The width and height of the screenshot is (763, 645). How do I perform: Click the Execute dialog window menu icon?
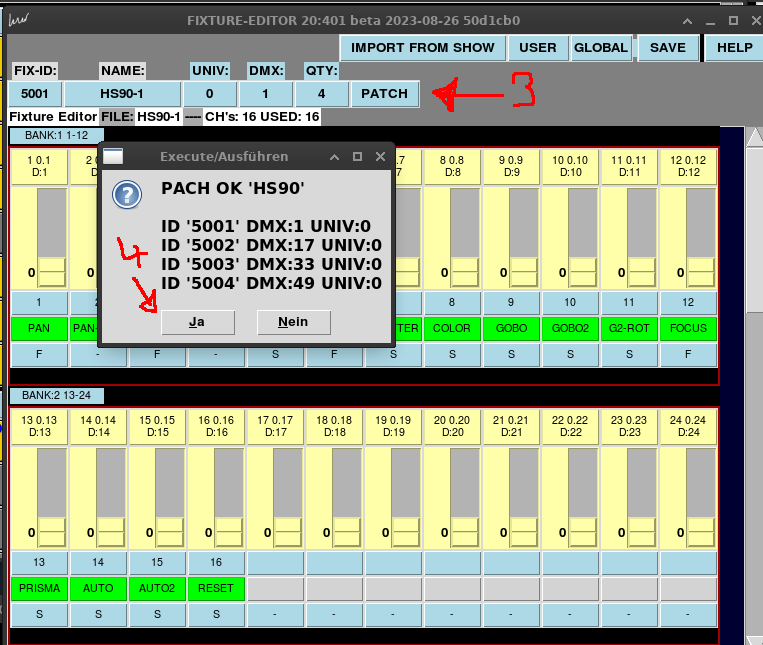[x=114, y=156]
